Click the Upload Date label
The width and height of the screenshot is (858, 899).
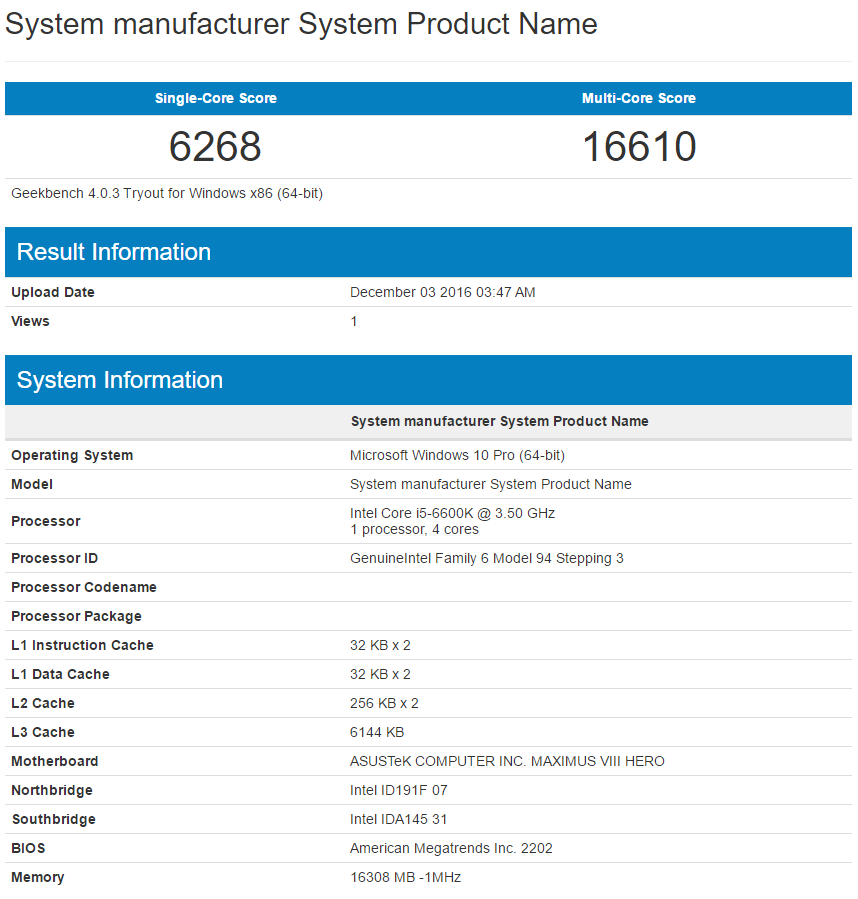coord(53,292)
